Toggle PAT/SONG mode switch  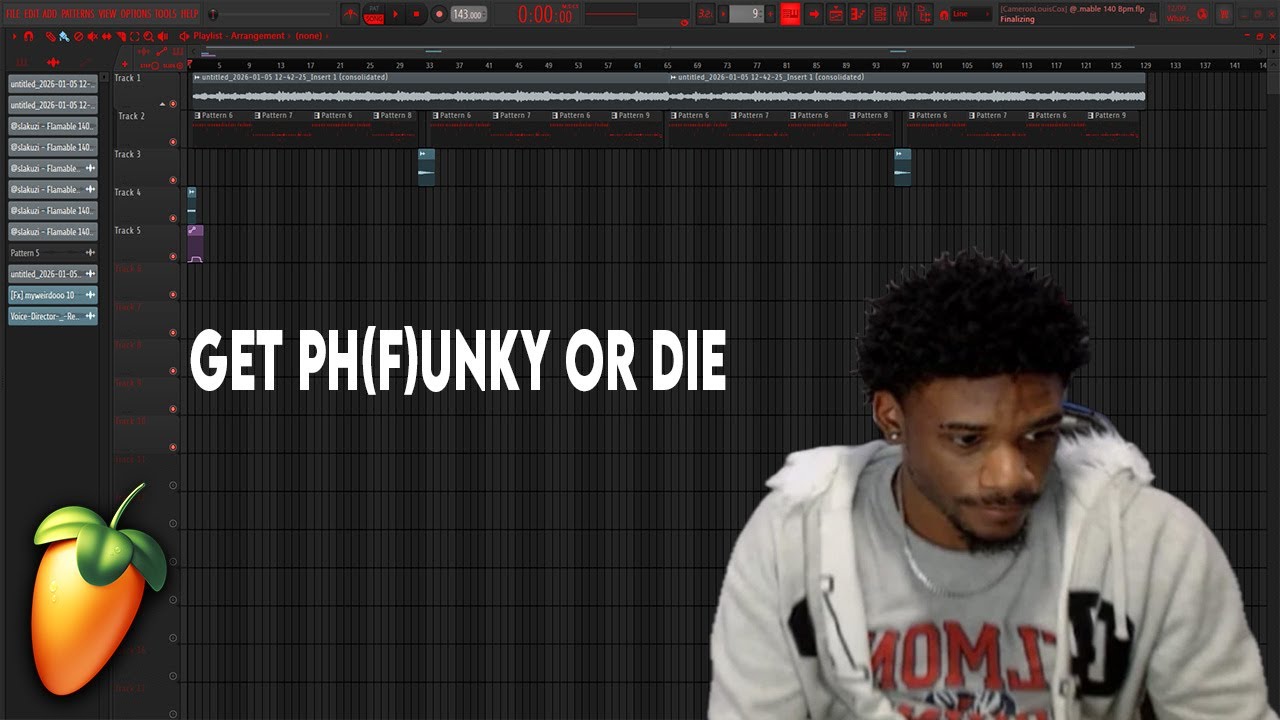click(373, 14)
